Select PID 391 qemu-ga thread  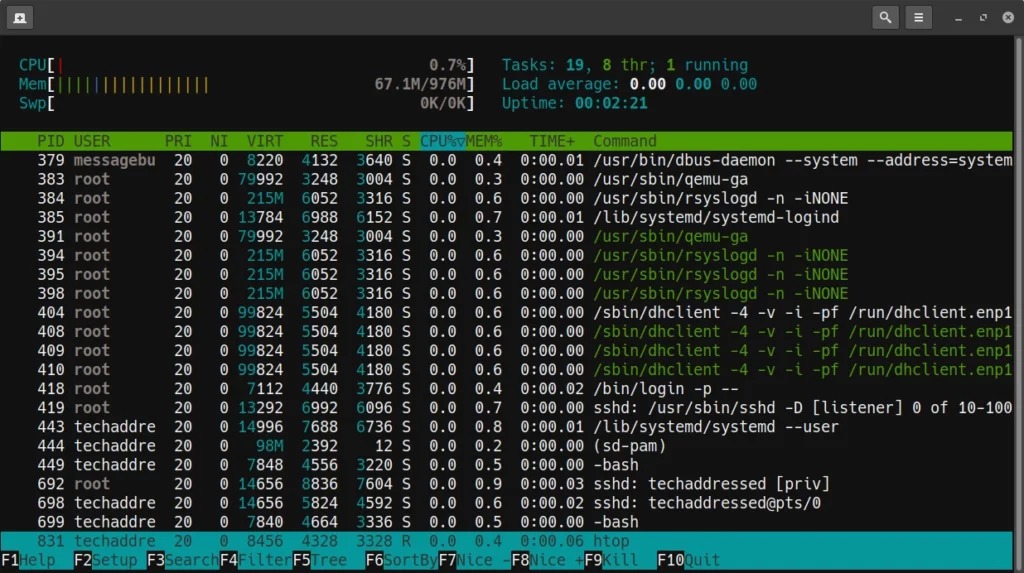point(507,237)
